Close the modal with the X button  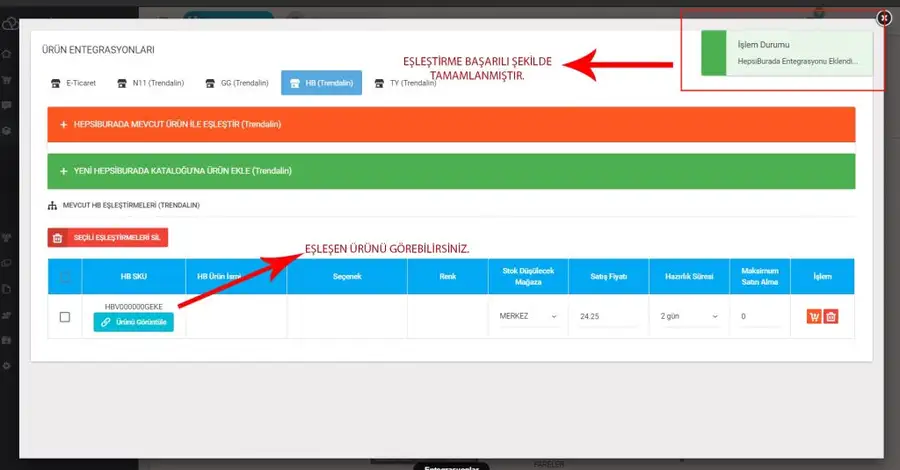point(884,18)
